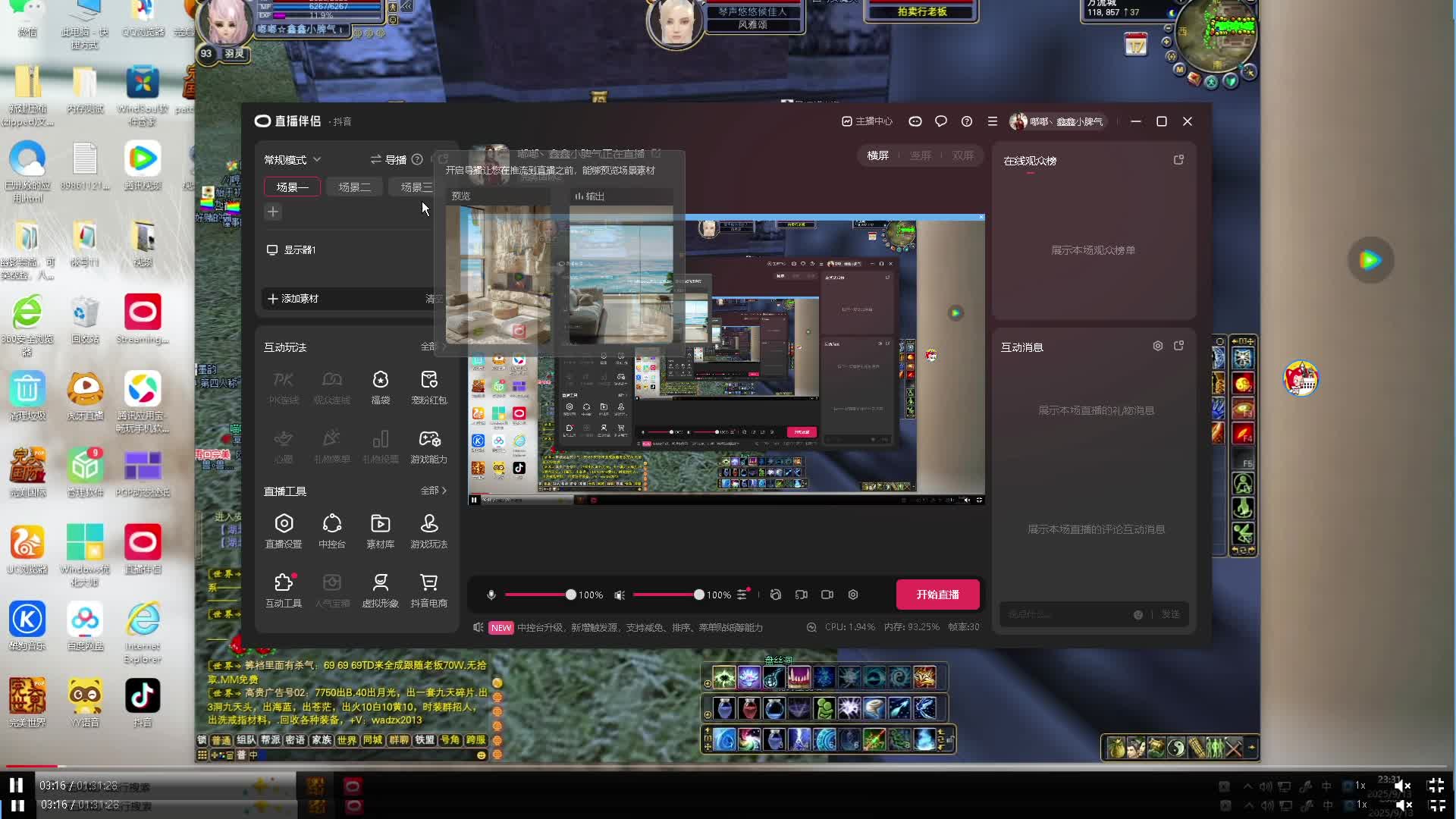The width and height of the screenshot is (1456, 819).
Task: Click 添加素材 add source button
Action: (x=293, y=299)
